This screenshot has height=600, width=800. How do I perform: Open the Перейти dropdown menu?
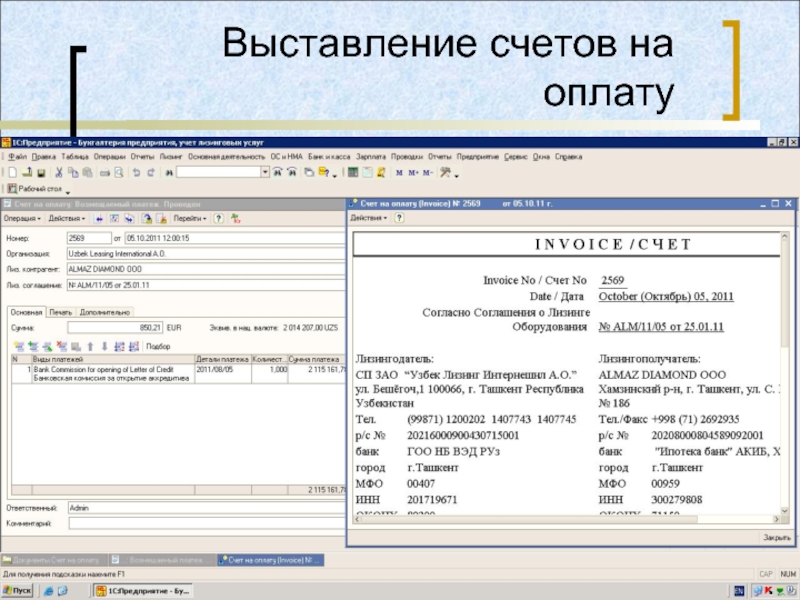(190, 218)
